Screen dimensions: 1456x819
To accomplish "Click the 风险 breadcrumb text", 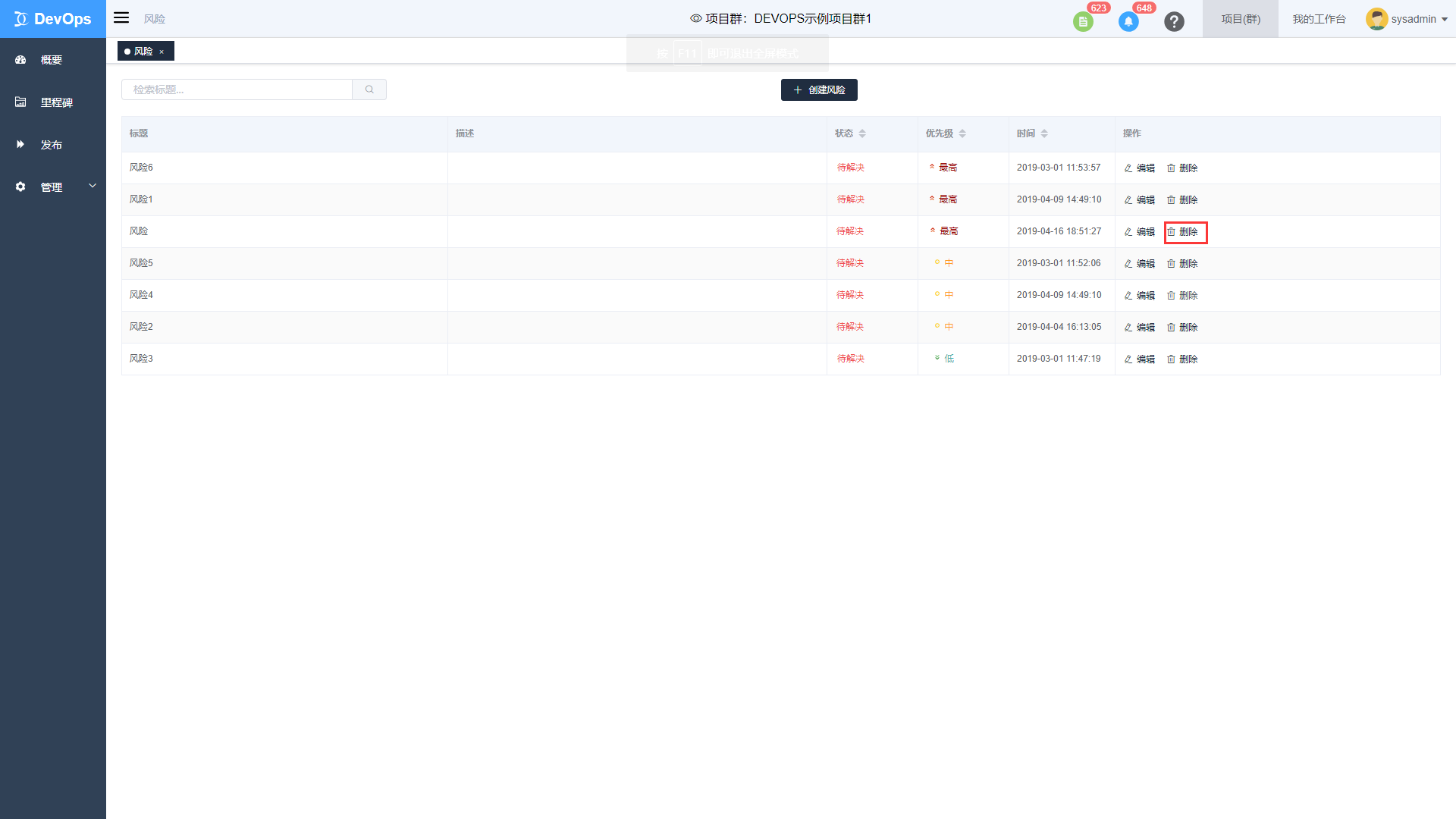I will [x=155, y=19].
